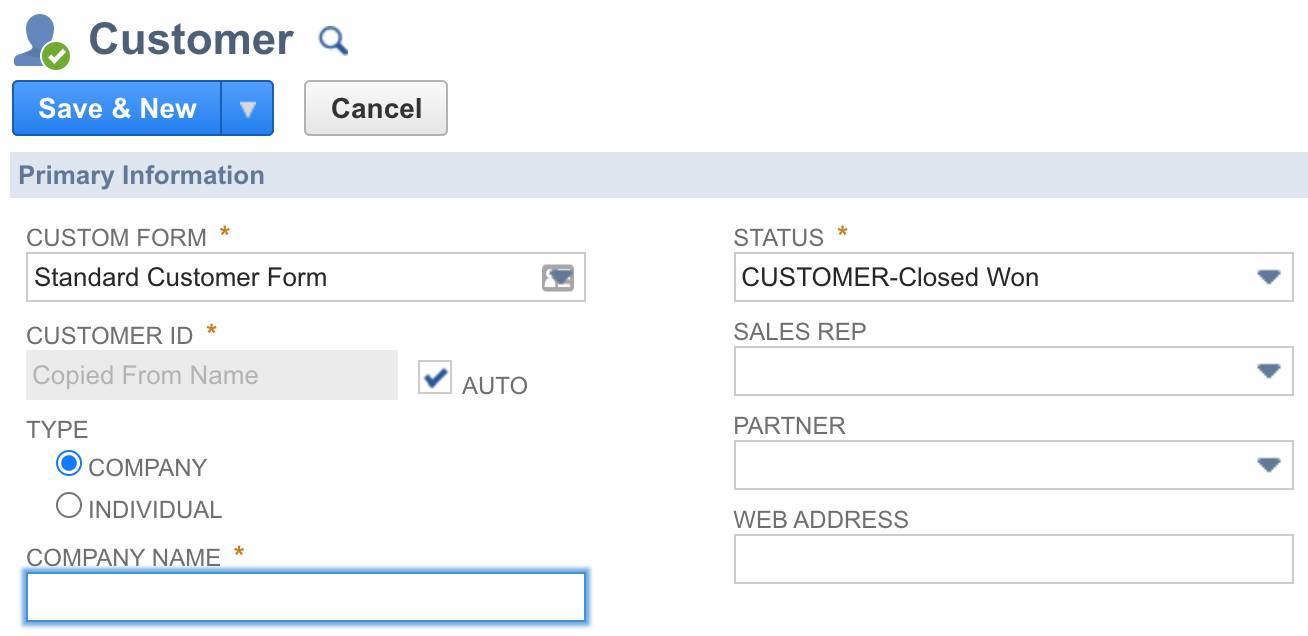The width and height of the screenshot is (1308, 636).
Task: Click the COMPANY NAME field label
Action: [123, 557]
